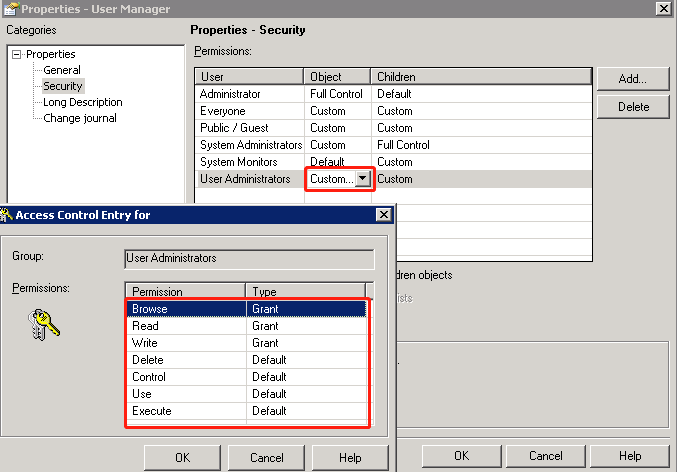Close the Access Control Entry dialog
Screen dimensions: 677x472
coord(383,215)
